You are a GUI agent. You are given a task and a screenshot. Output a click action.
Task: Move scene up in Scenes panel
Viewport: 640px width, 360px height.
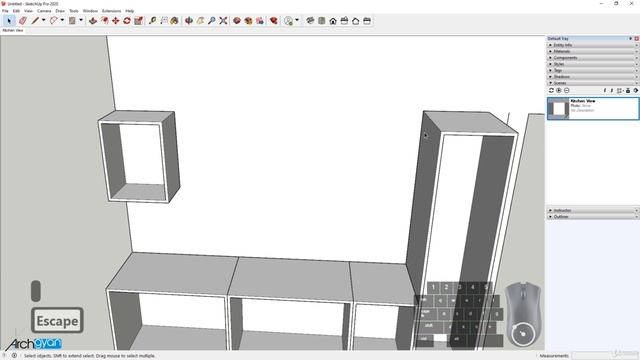pos(605,90)
